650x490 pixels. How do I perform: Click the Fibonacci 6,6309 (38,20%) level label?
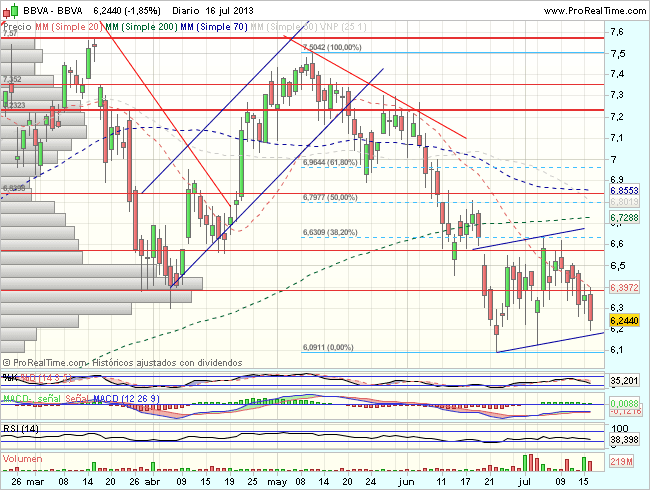[x=330, y=233]
